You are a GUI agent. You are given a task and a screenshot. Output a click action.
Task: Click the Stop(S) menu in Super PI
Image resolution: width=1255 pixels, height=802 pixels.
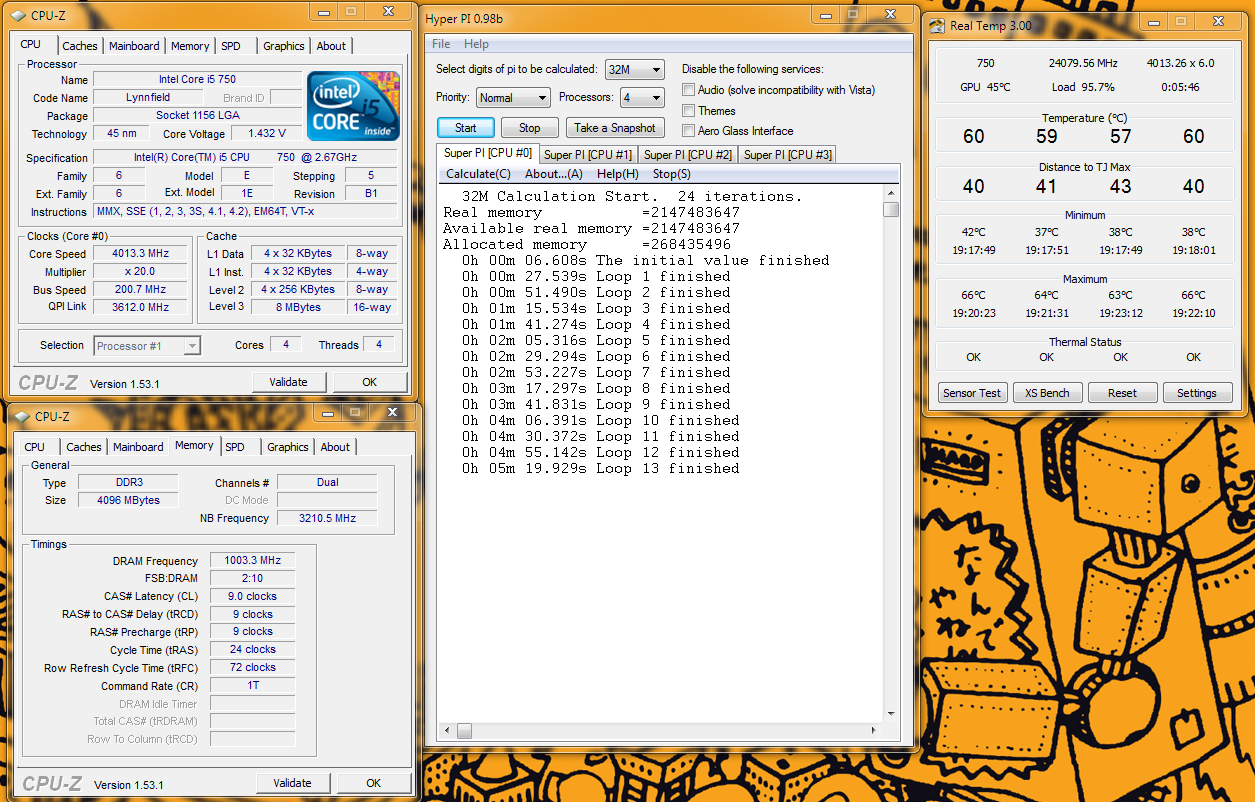pyautogui.click(x=672, y=174)
